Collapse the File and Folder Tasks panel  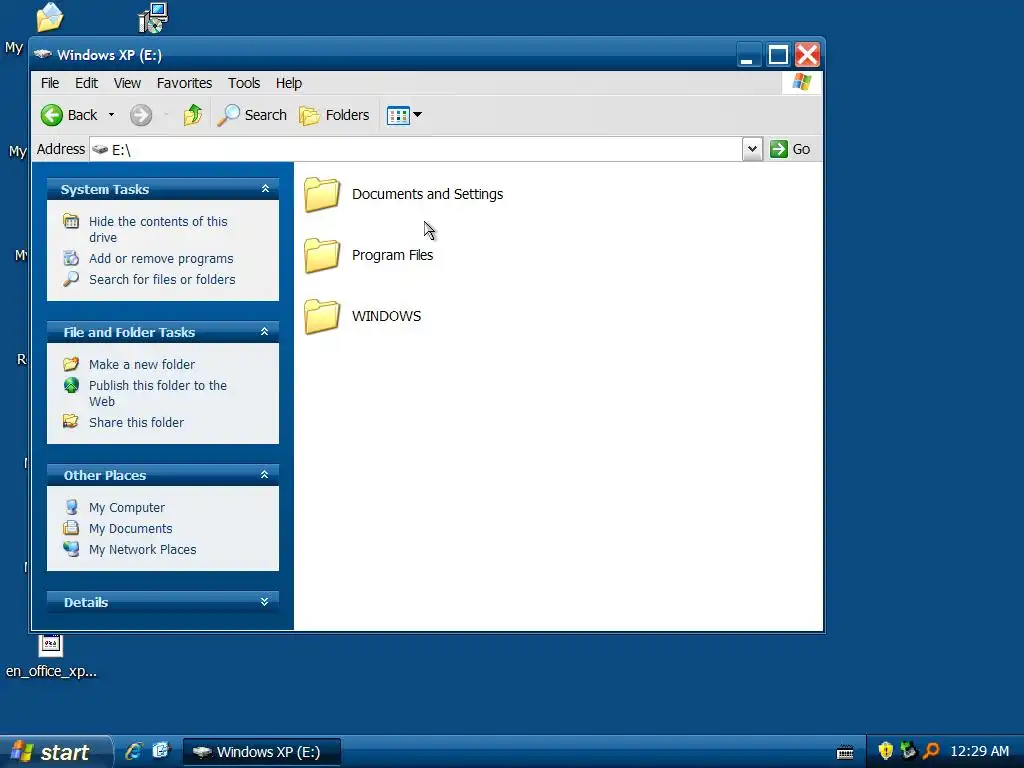coord(264,332)
